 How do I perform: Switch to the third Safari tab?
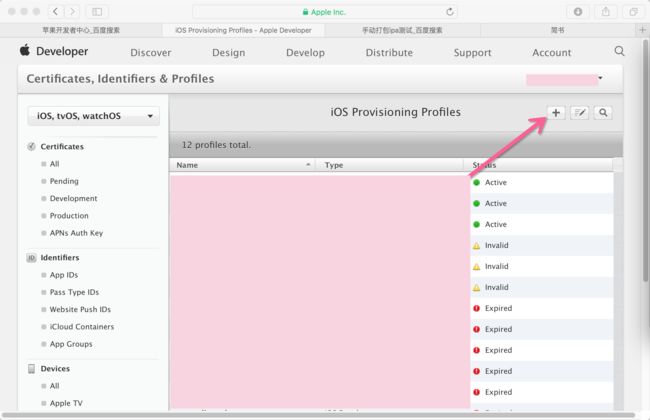402,30
